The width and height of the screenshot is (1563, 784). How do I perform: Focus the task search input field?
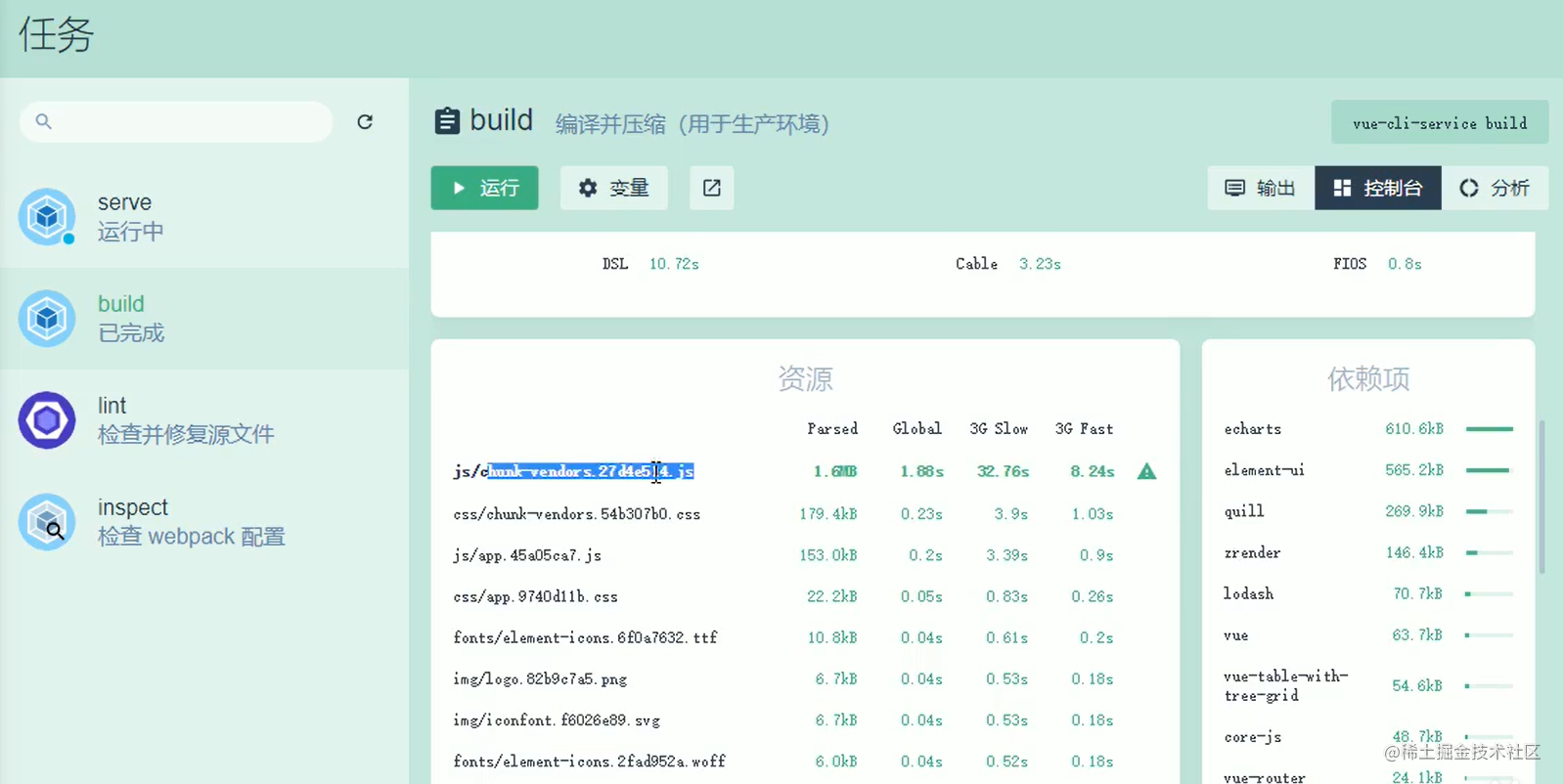click(176, 121)
